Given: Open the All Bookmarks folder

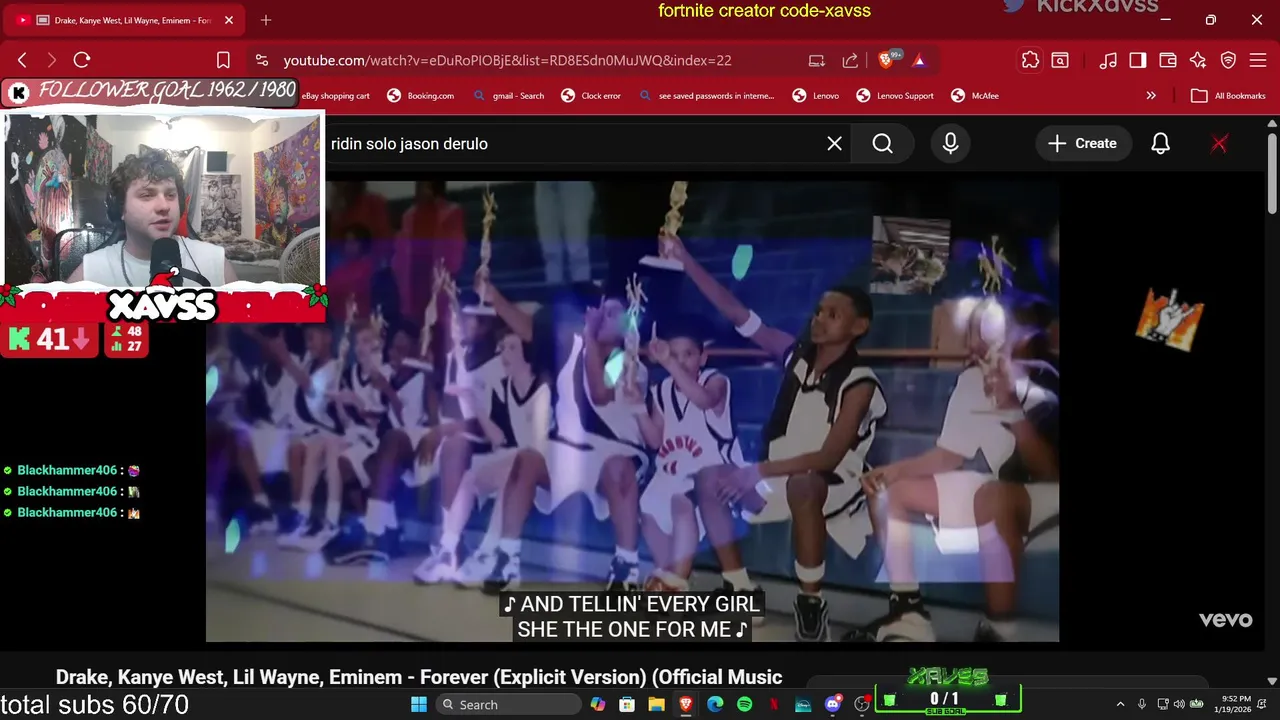Looking at the screenshot, I should [1229, 96].
